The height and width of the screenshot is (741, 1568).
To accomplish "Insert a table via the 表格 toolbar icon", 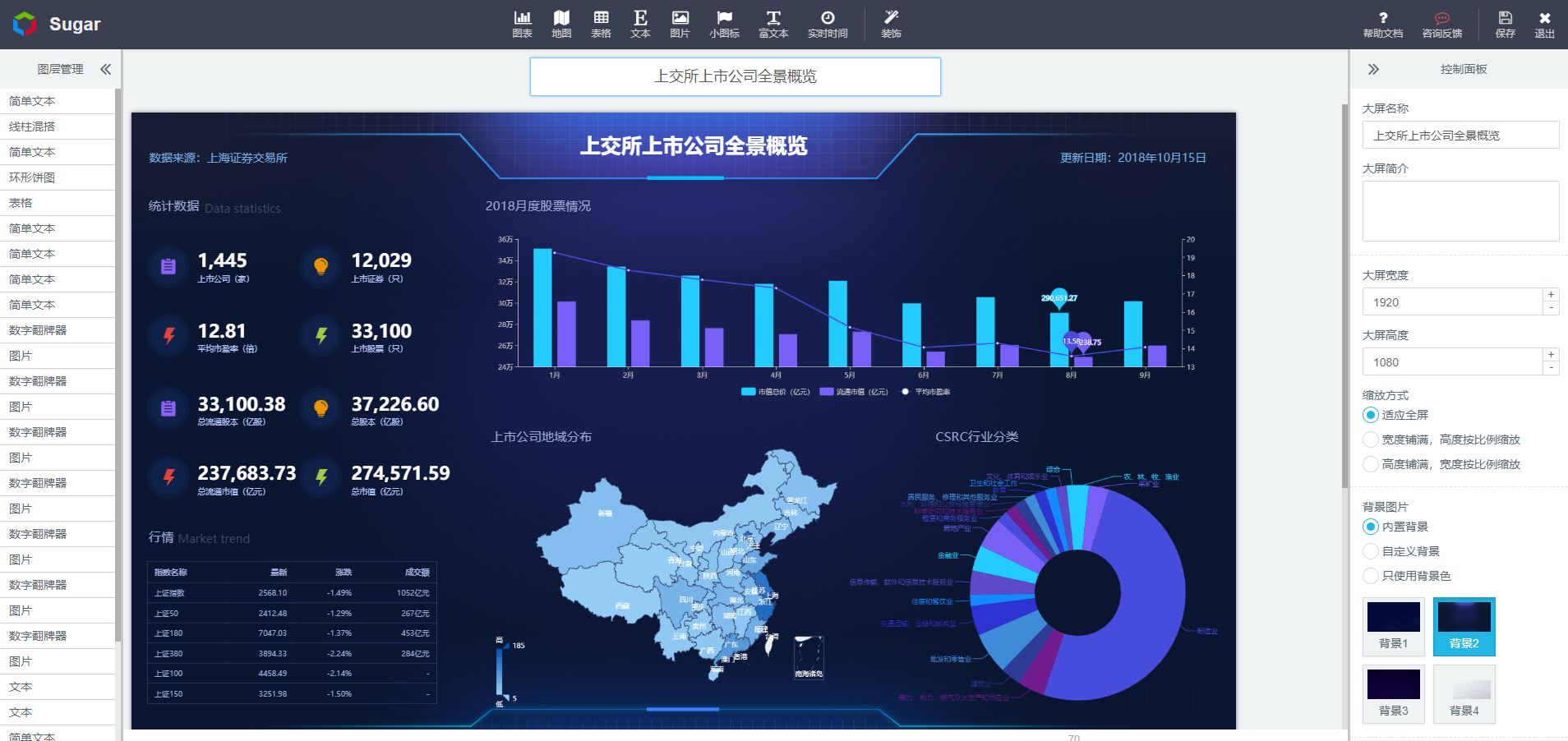I will coord(601,25).
